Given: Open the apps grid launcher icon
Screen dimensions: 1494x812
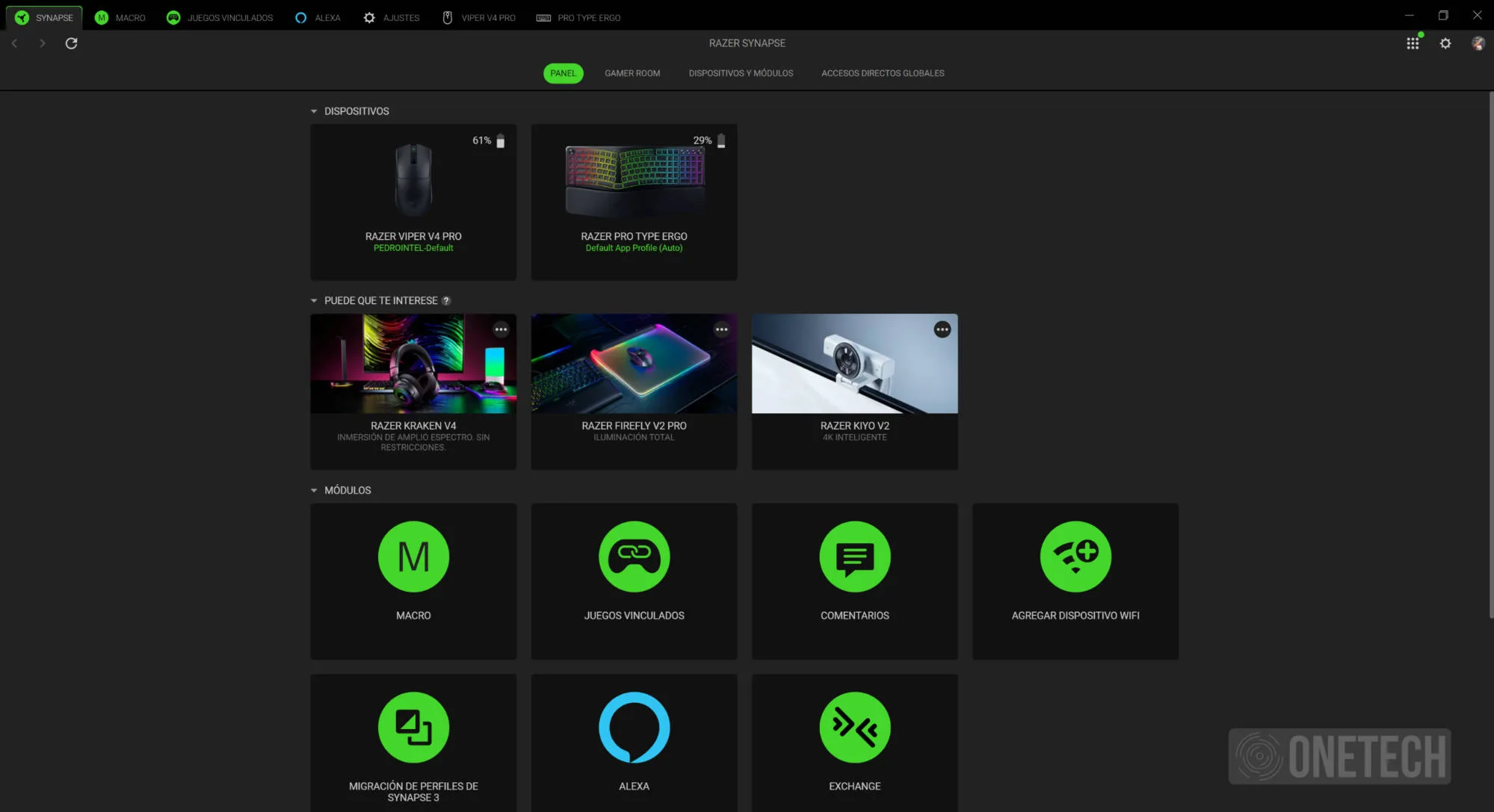Looking at the screenshot, I should (1413, 43).
